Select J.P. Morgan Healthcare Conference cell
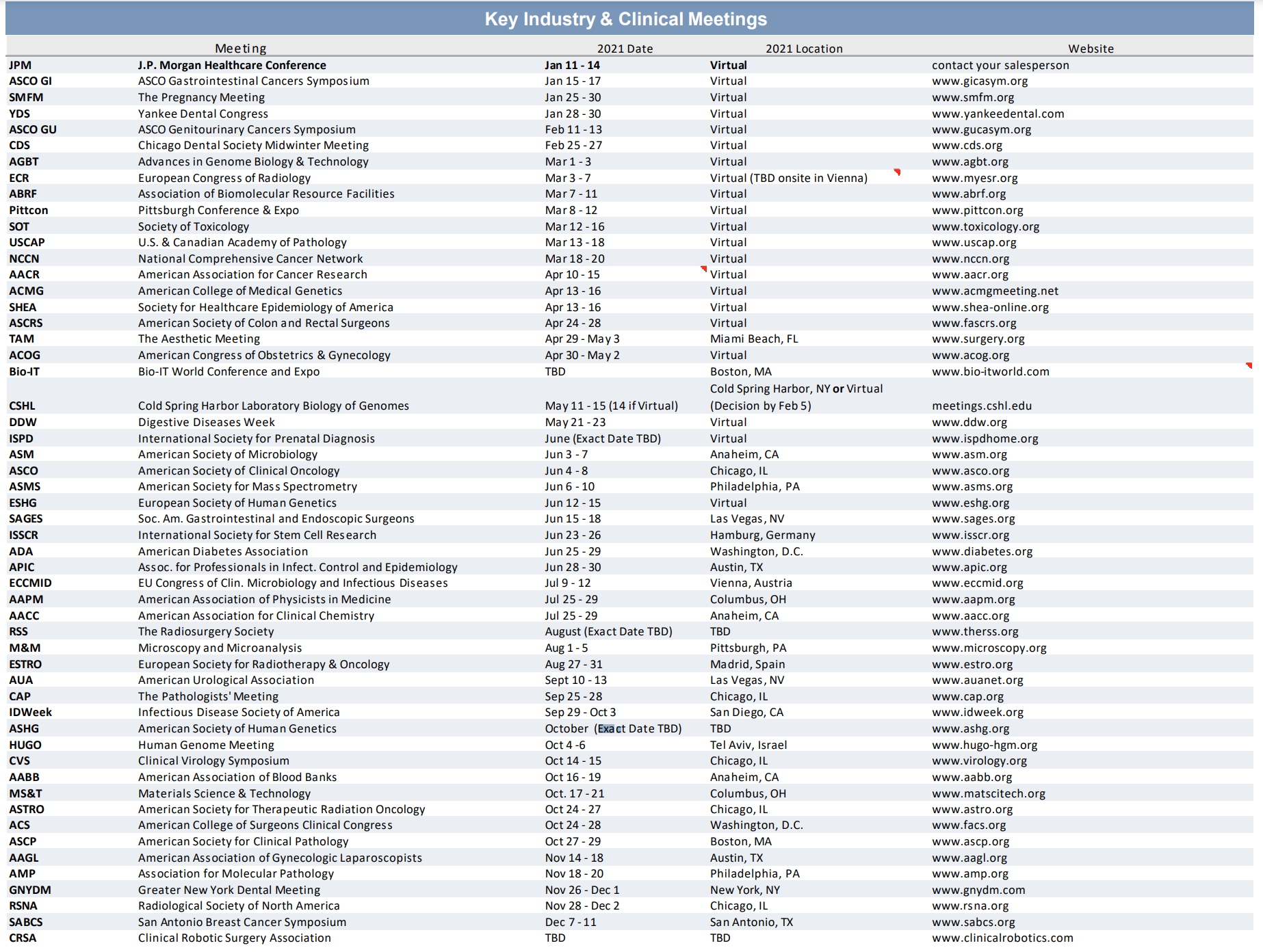The height and width of the screenshot is (952, 1263). [232, 66]
